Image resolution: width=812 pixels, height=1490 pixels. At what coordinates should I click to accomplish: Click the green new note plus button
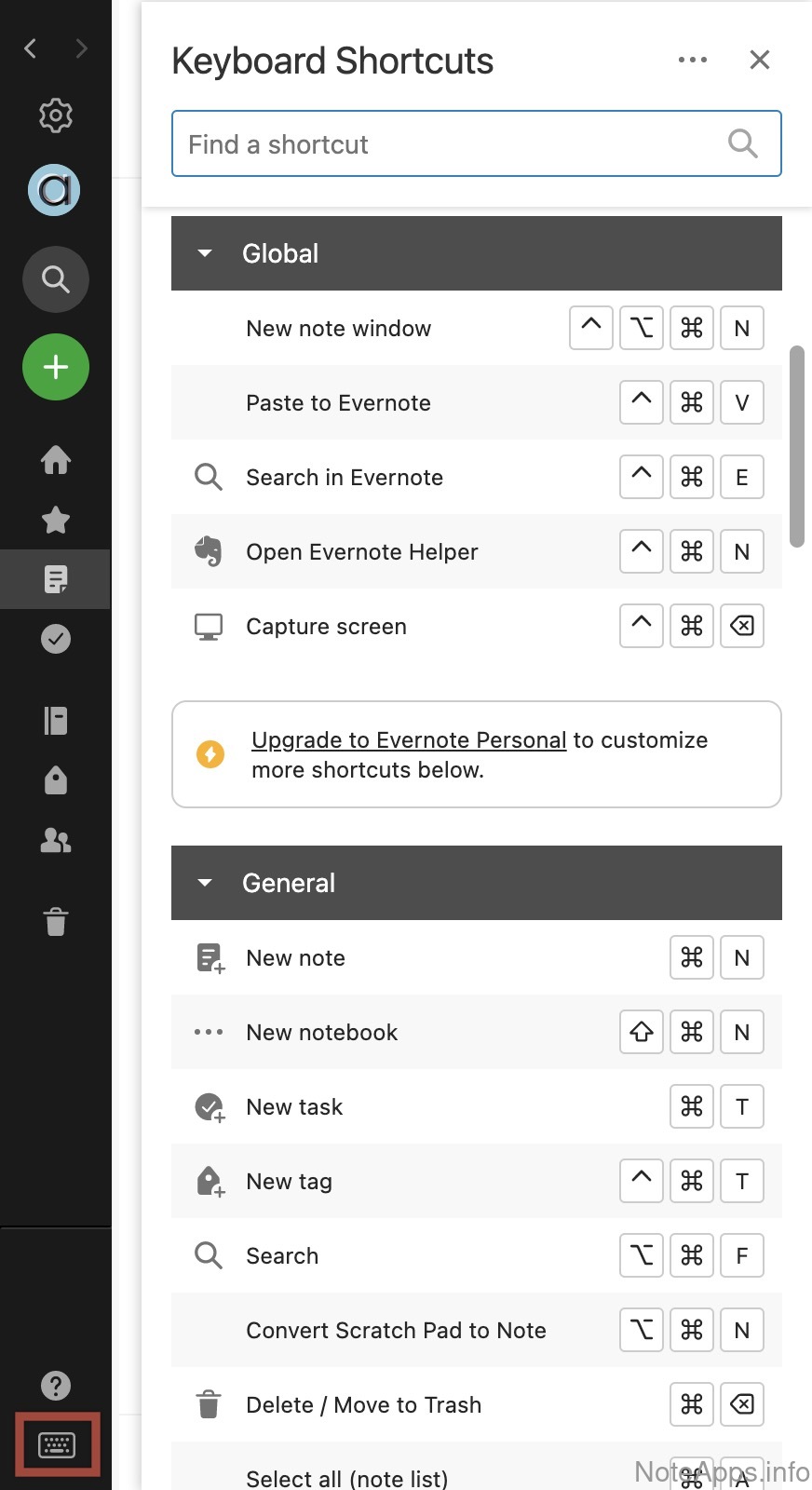point(56,367)
